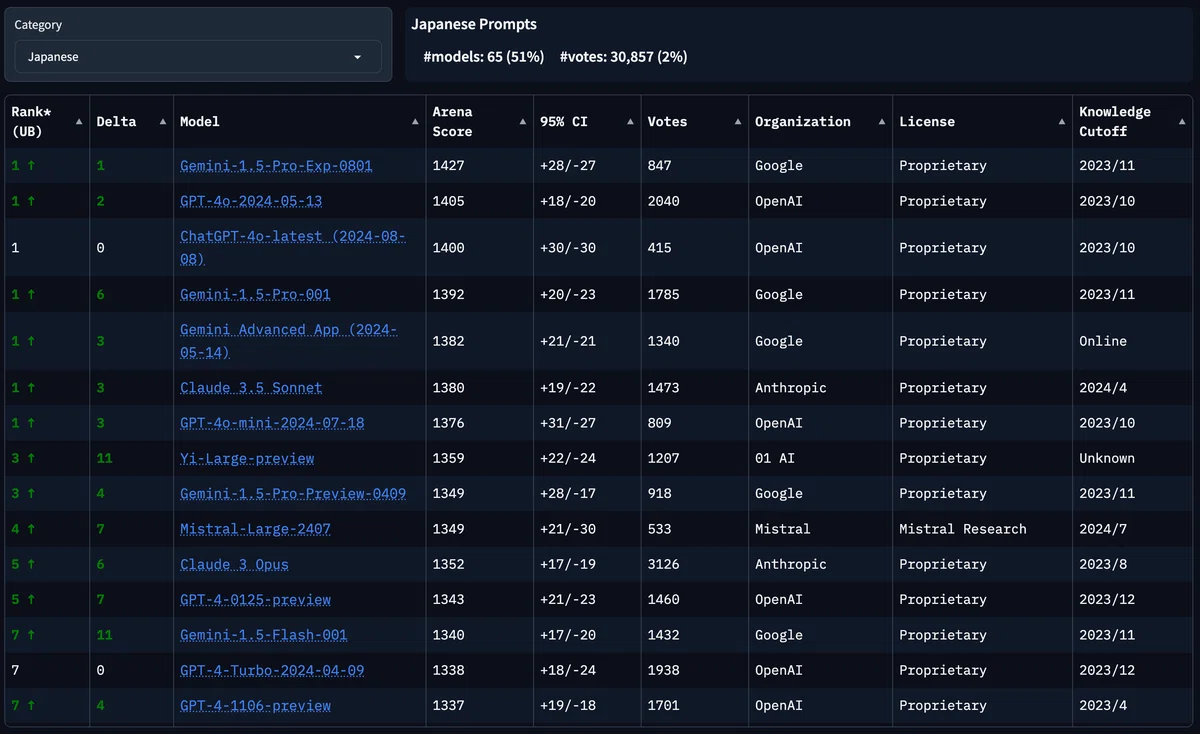Screen dimensions: 1200x734
Task: Click the Japanese Prompts heading
Action: (x=474, y=24)
